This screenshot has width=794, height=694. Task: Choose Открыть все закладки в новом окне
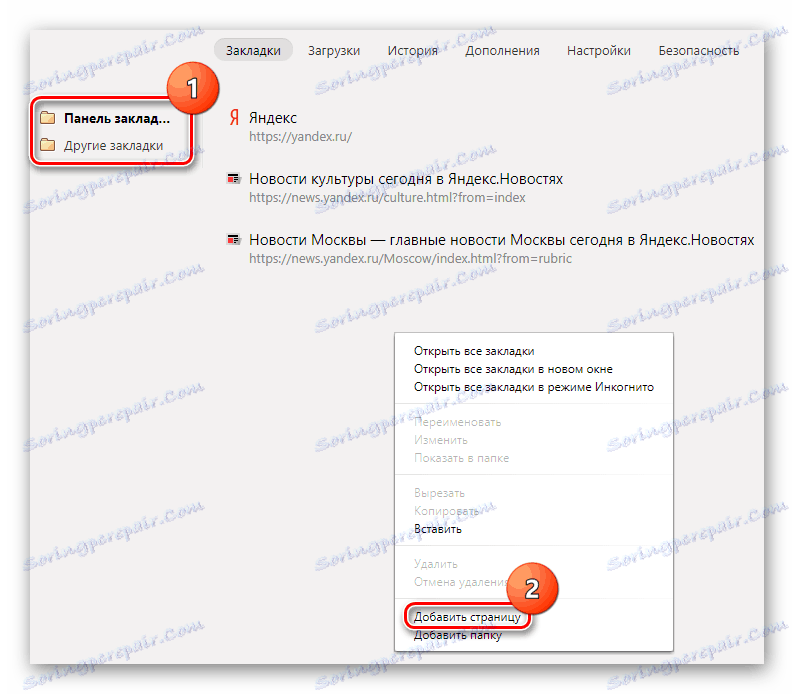513,369
